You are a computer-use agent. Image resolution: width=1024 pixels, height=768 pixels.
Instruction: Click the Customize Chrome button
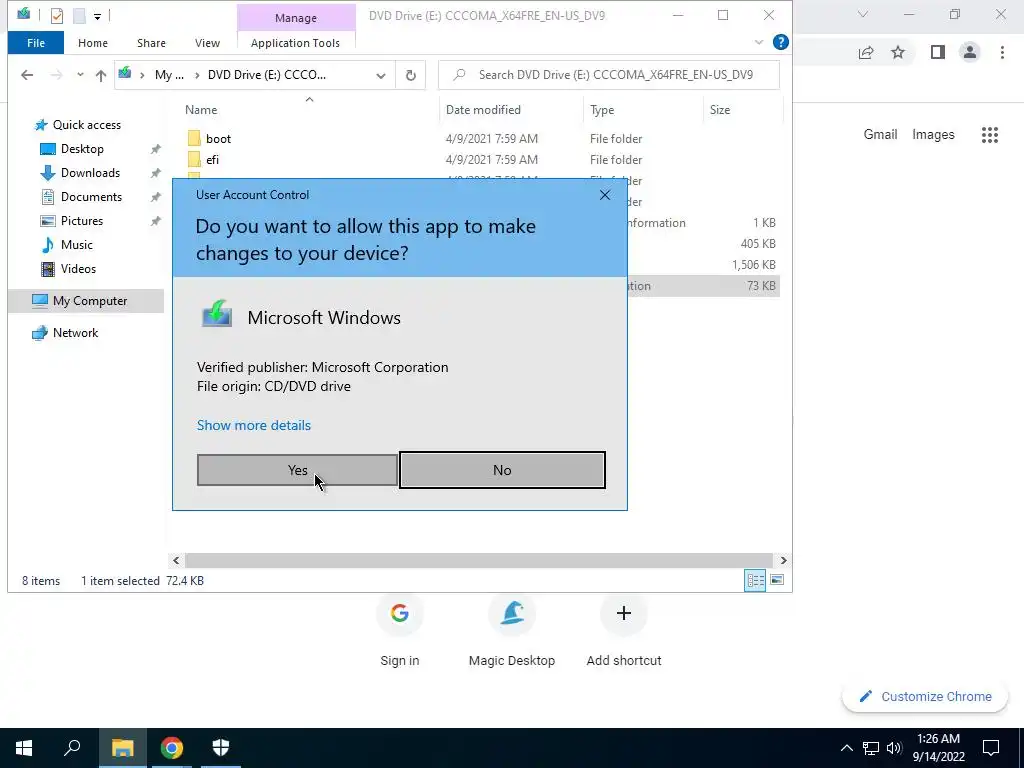925,697
